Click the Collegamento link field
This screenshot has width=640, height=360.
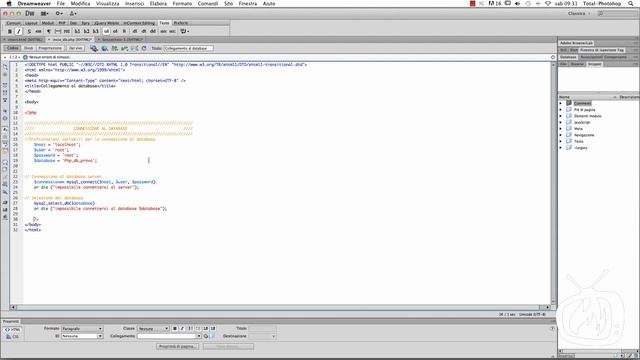167,336
